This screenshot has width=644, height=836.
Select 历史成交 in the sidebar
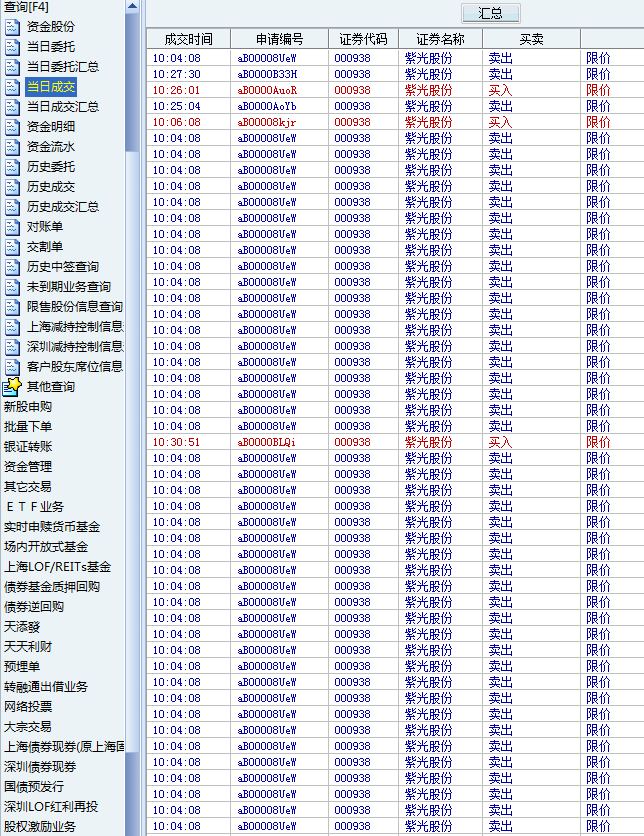click(x=51, y=187)
